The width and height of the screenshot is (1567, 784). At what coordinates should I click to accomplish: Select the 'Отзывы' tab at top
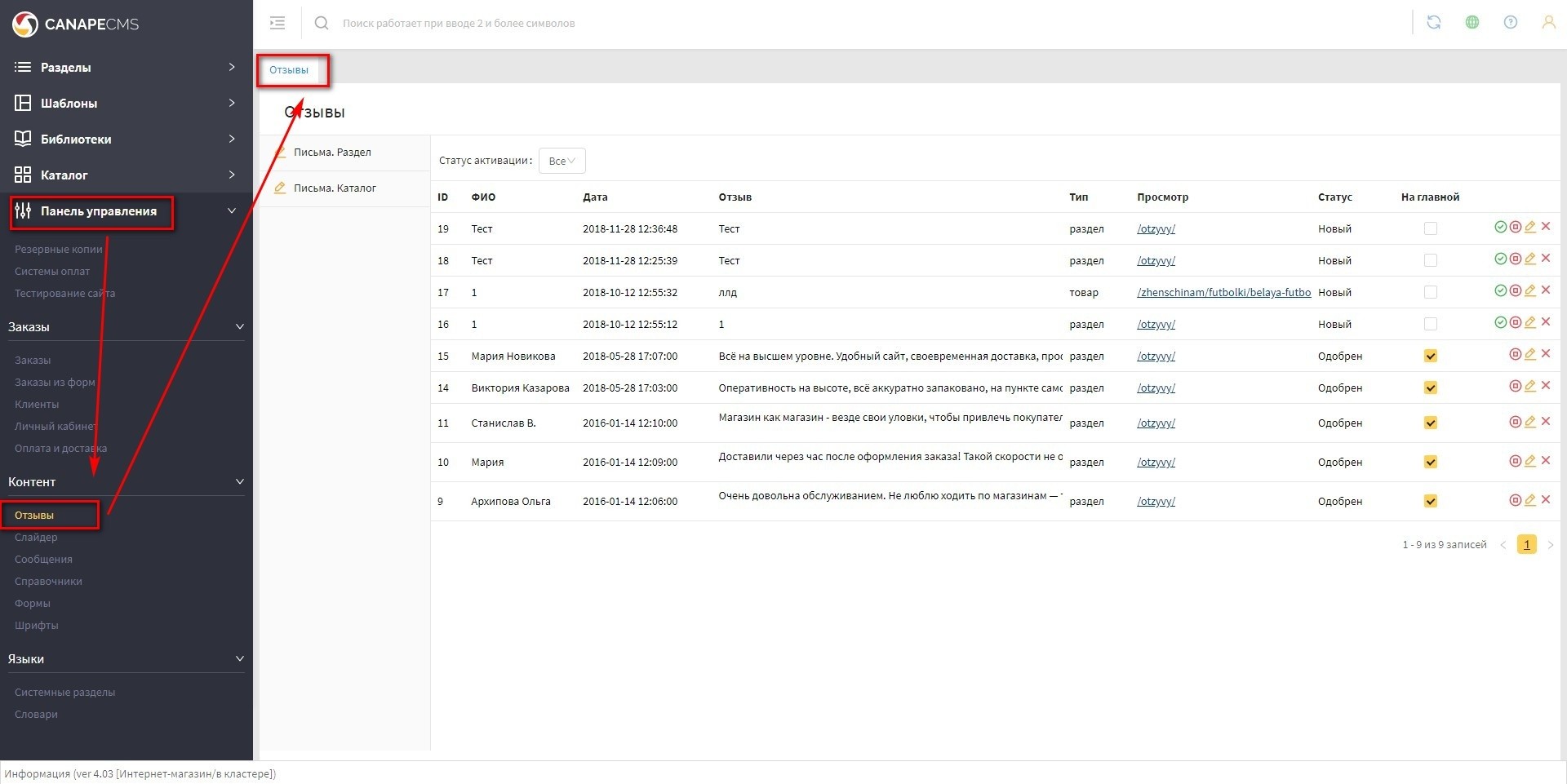(289, 70)
